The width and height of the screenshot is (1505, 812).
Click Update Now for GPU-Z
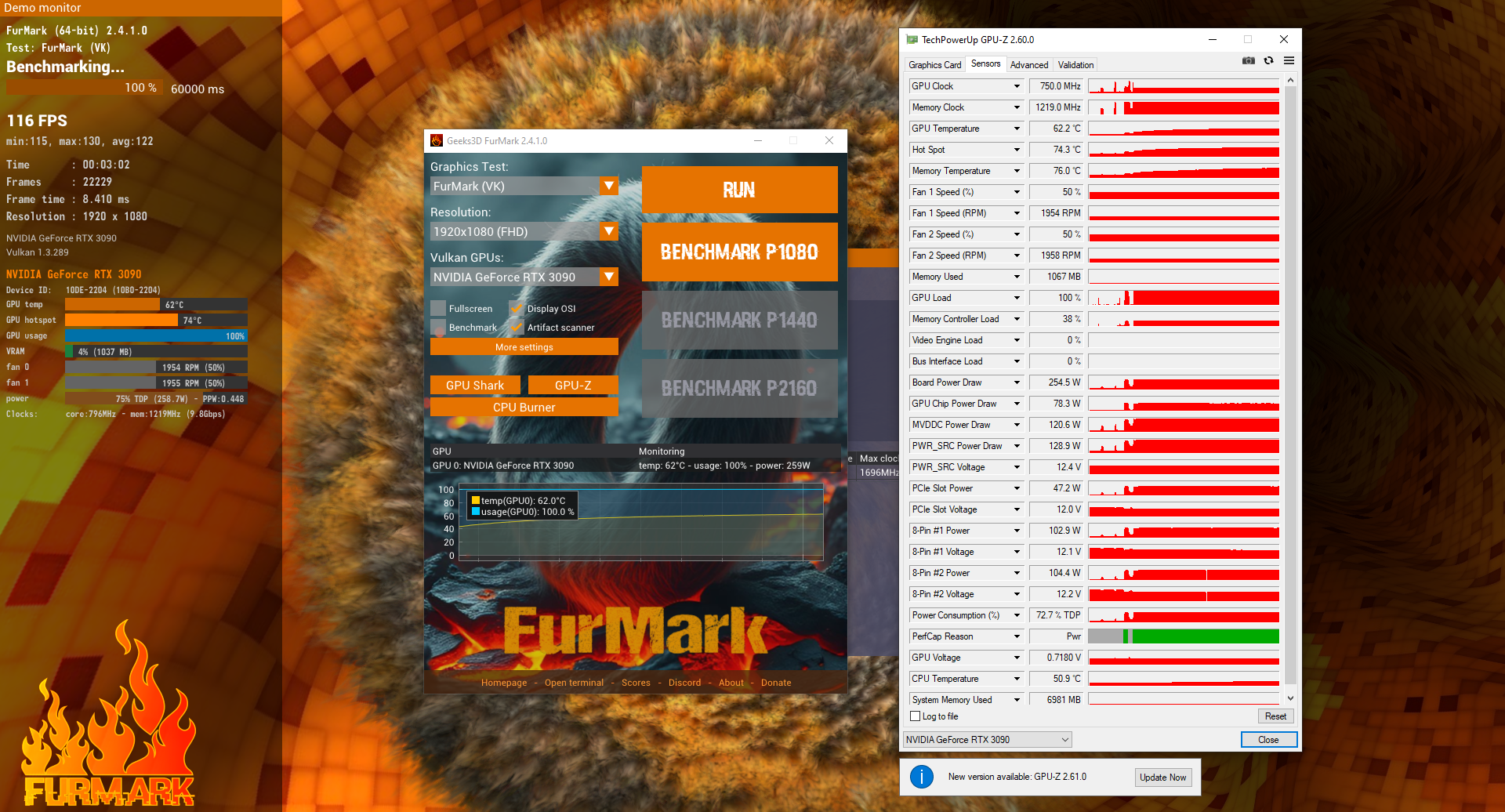(1163, 778)
